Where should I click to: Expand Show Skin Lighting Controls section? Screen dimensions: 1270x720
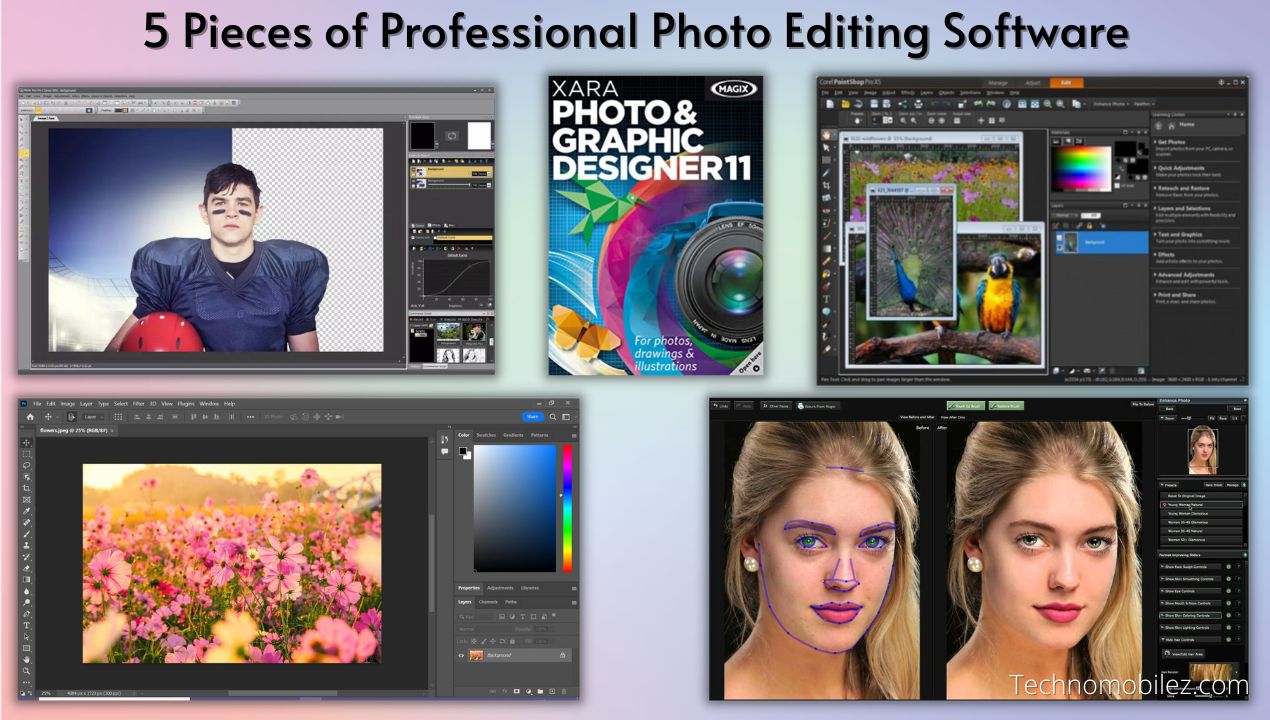click(x=1191, y=628)
